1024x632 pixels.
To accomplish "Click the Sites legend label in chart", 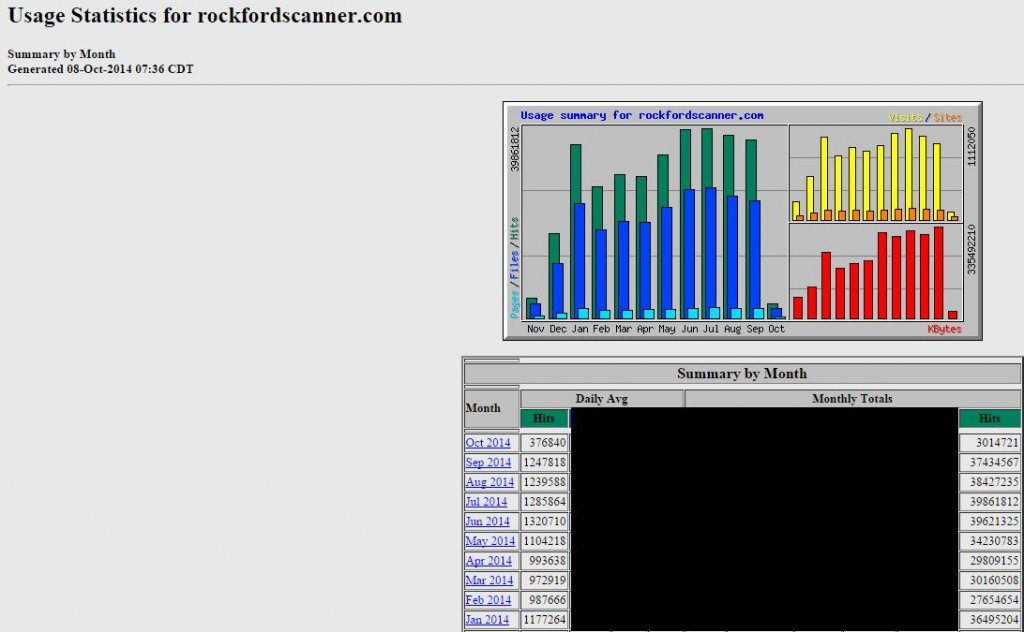I will coord(947,118).
